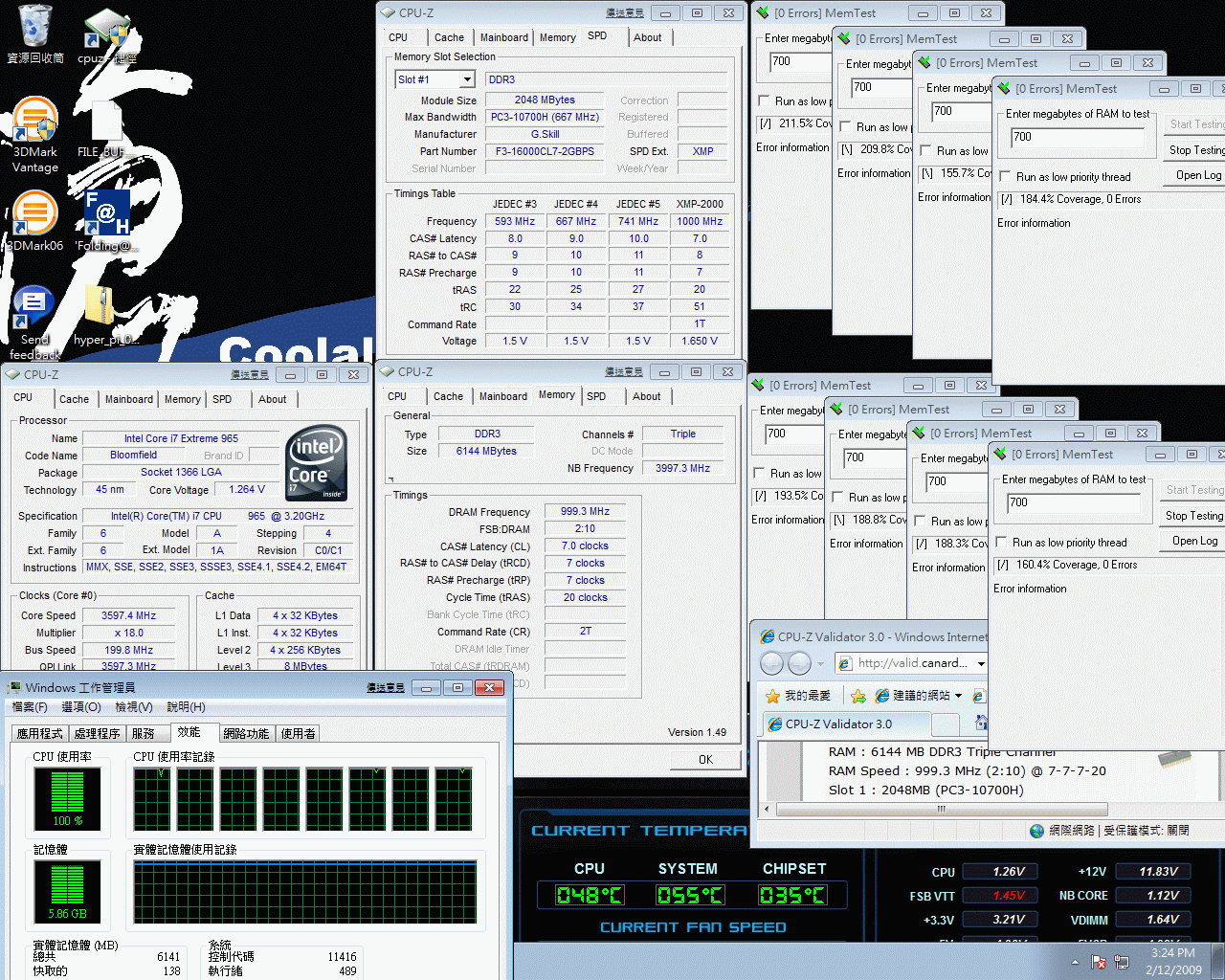Image resolution: width=1225 pixels, height=980 pixels.
Task: Switch to the 處理程序 tab in Task Manager
Action: point(97,733)
